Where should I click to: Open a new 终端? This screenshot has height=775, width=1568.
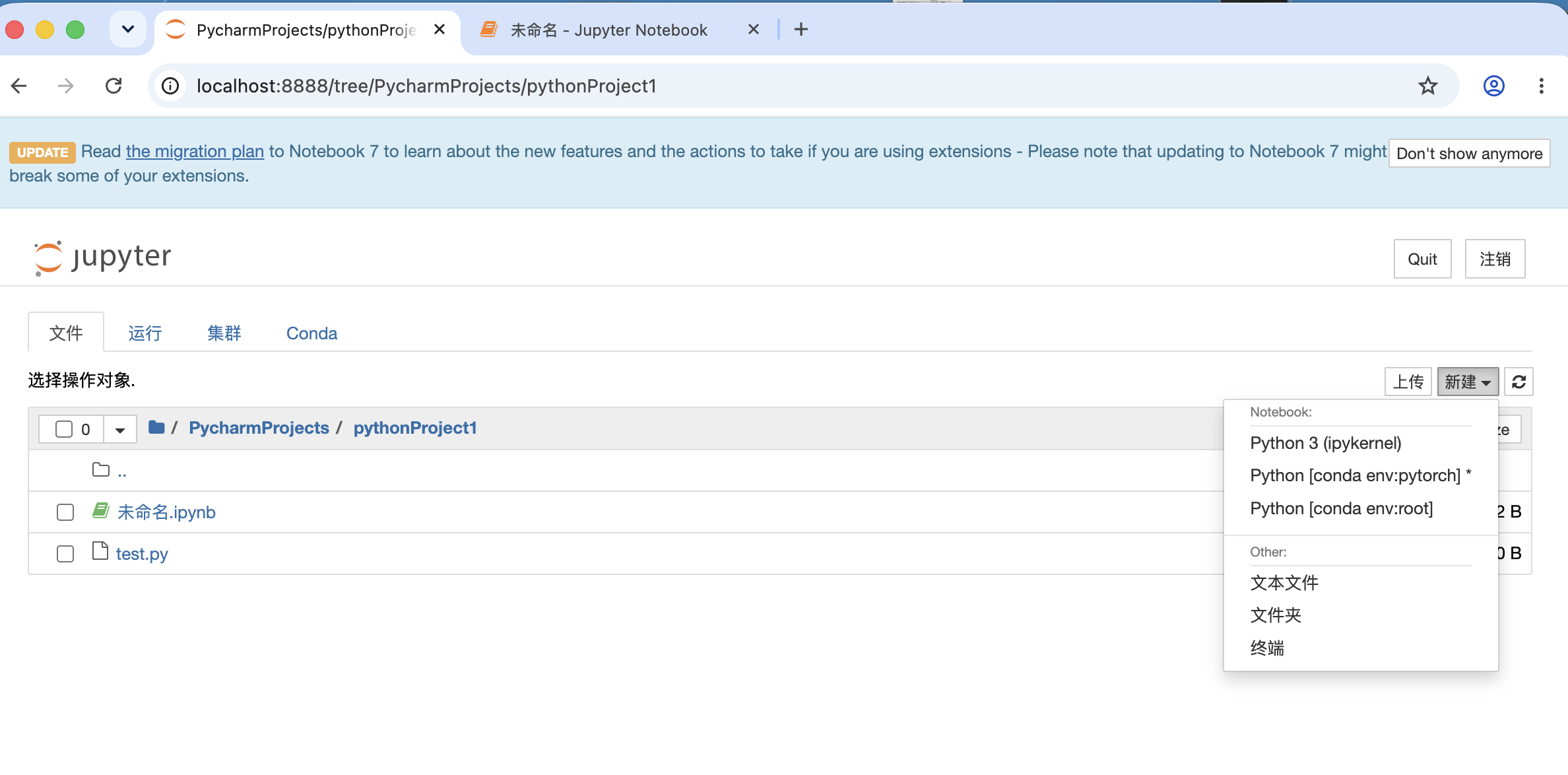tap(1267, 648)
